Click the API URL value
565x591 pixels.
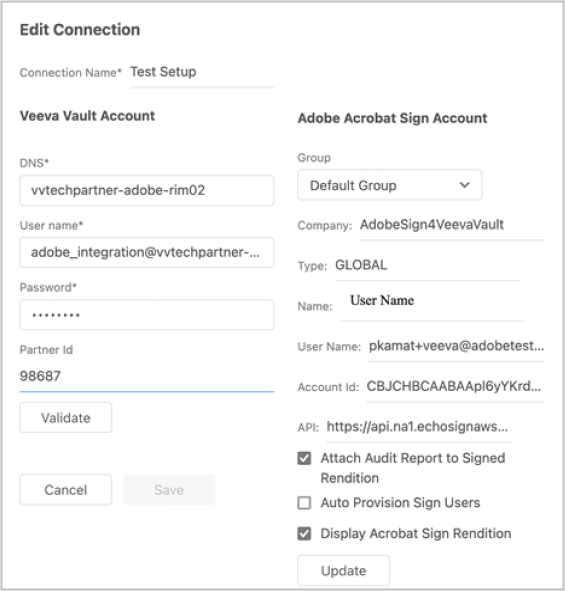[417, 427]
